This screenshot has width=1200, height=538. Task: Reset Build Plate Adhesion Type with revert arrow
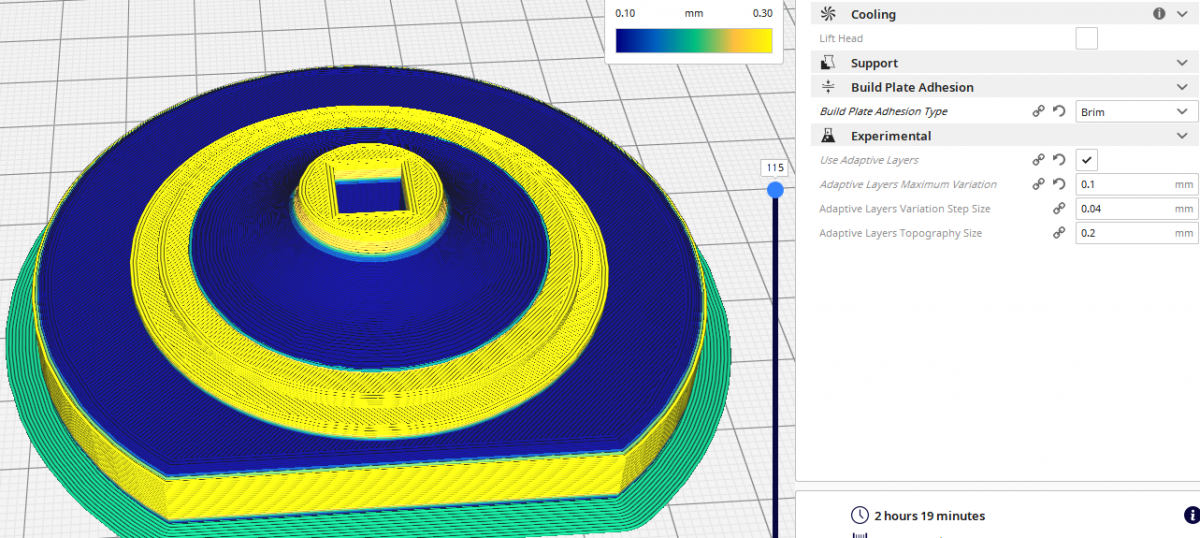1058,112
